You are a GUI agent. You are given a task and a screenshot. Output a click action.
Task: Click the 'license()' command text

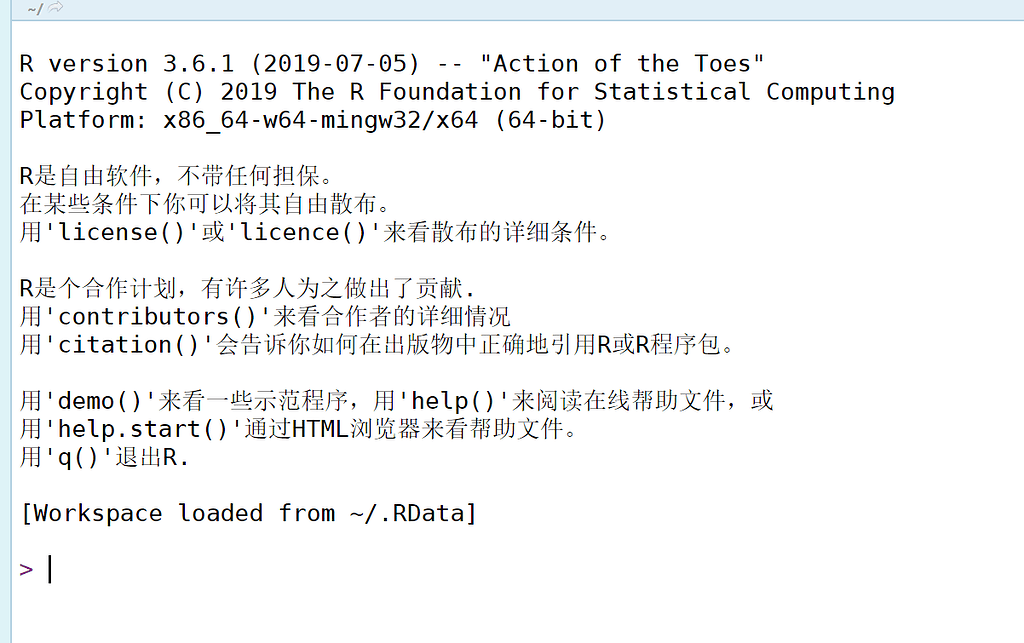(x=122, y=233)
